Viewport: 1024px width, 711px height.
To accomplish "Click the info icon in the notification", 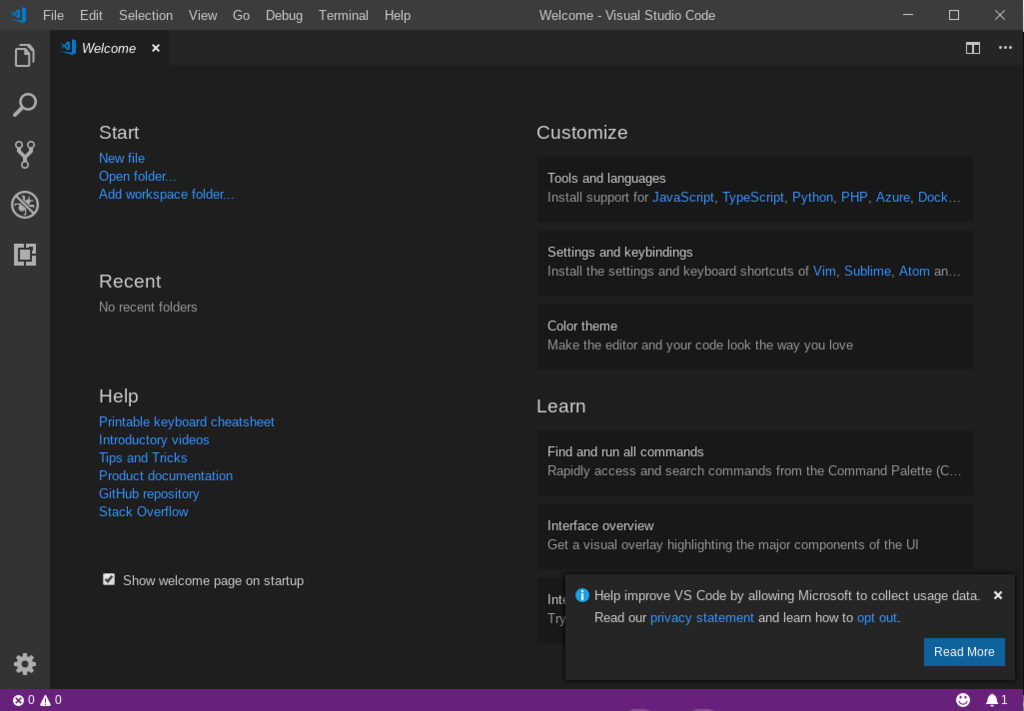I will [x=582, y=595].
